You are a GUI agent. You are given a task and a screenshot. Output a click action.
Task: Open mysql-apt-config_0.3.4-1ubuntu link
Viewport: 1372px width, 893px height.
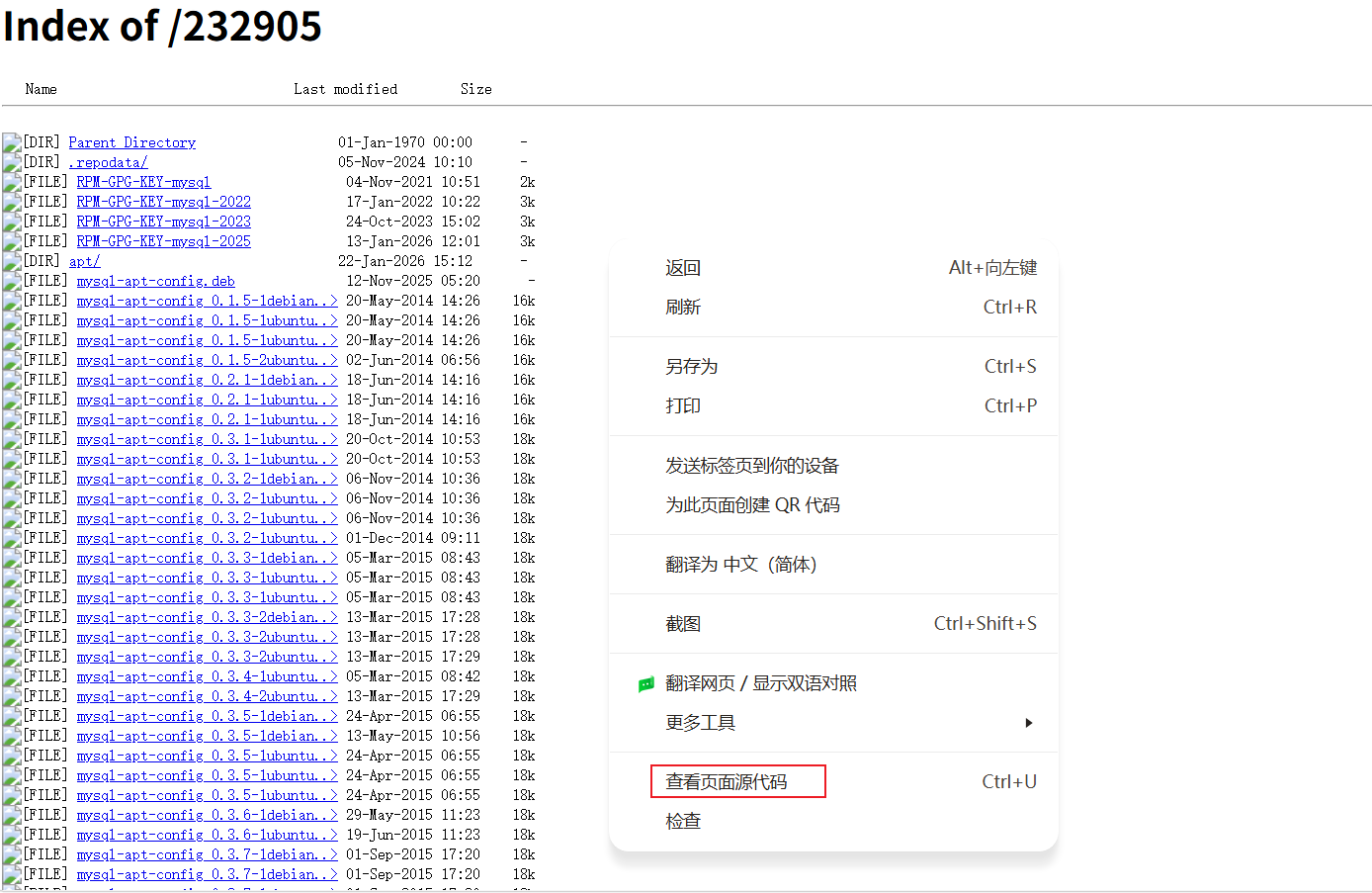[x=207, y=676]
